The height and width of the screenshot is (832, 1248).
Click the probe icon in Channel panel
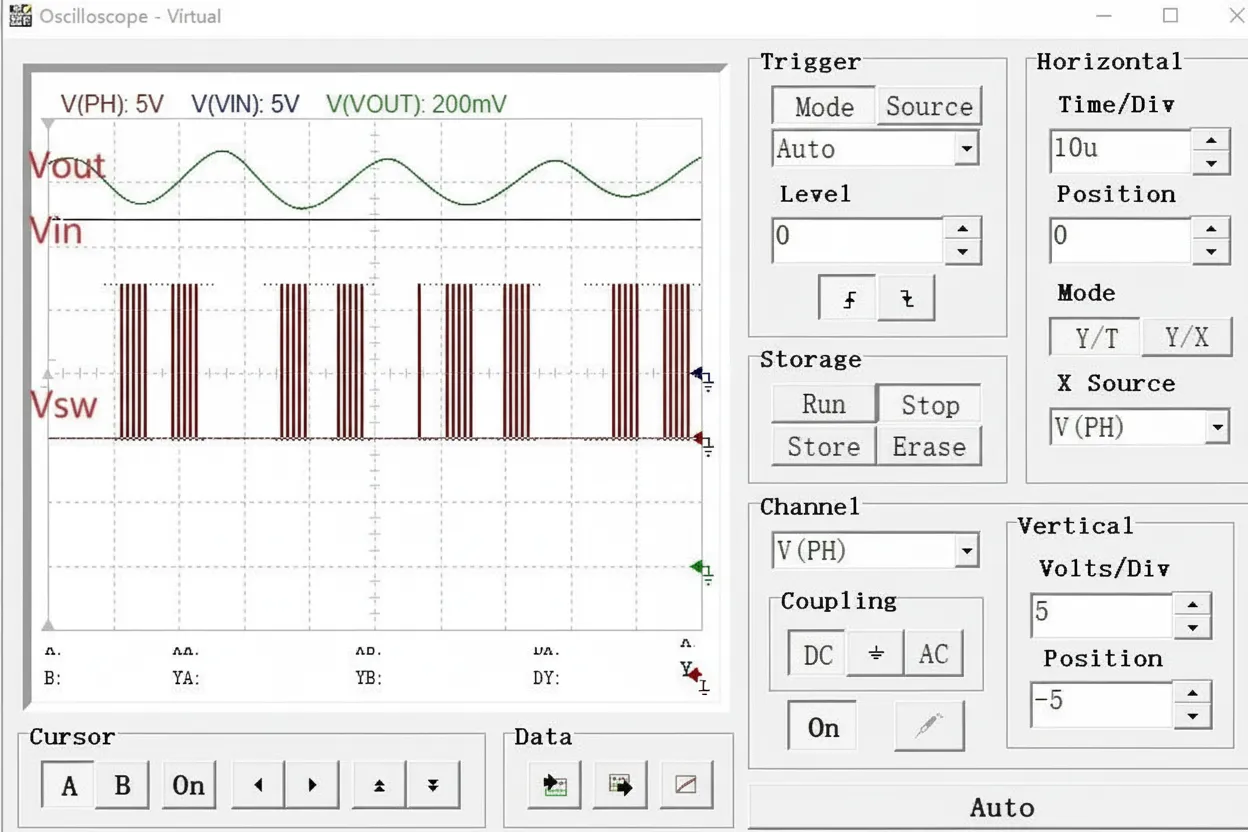tap(929, 725)
